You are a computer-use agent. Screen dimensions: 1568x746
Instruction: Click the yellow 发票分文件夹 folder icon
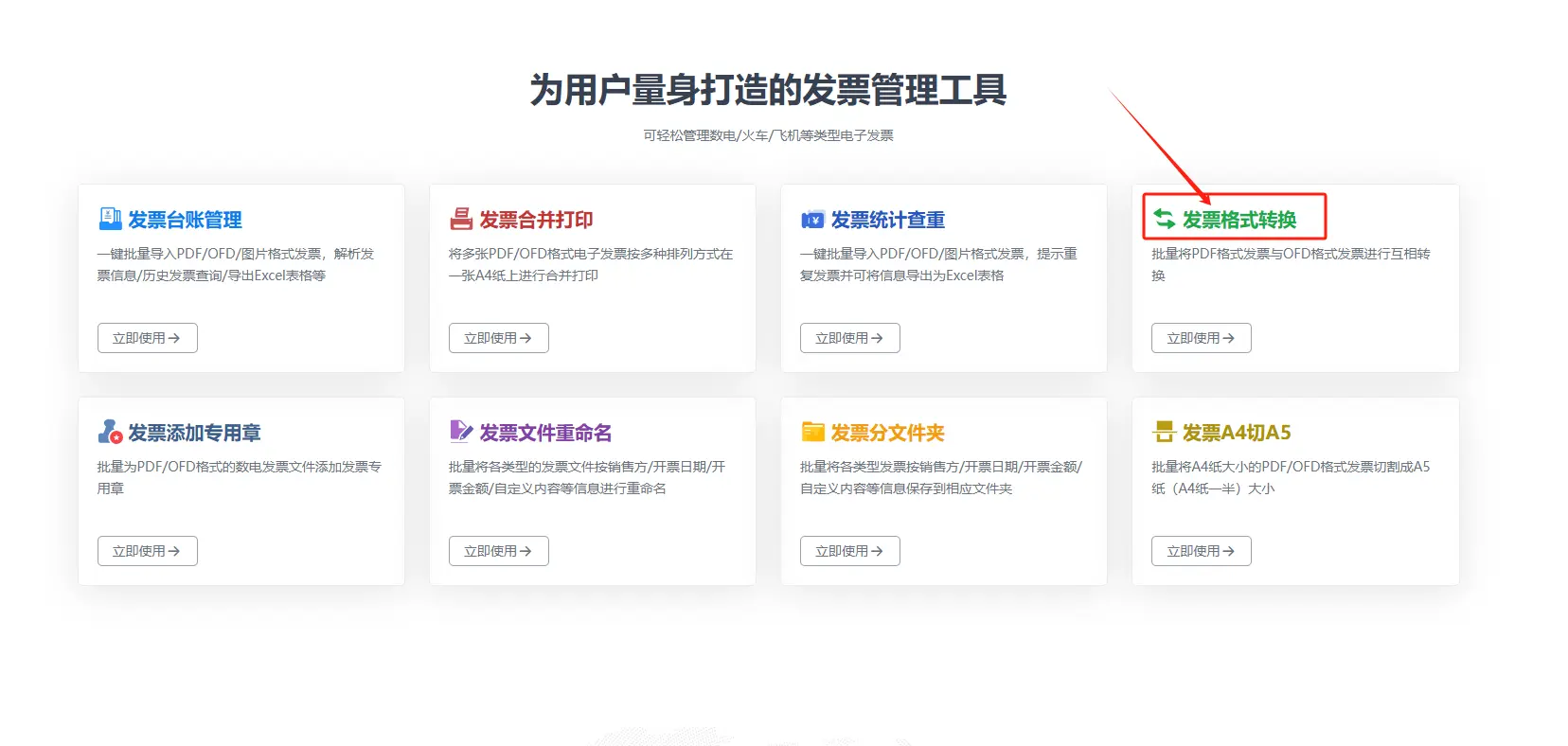click(x=812, y=433)
